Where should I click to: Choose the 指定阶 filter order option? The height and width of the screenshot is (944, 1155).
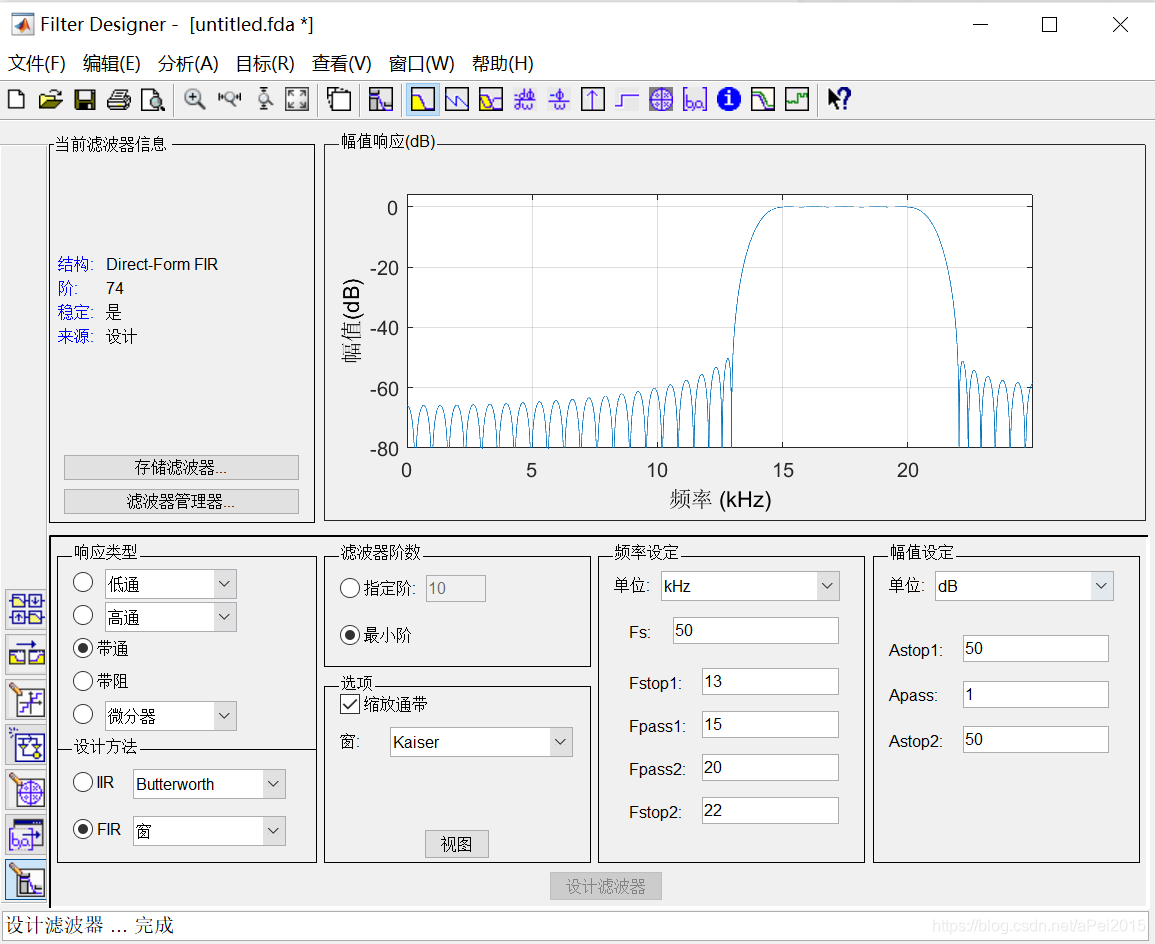[350, 588]
